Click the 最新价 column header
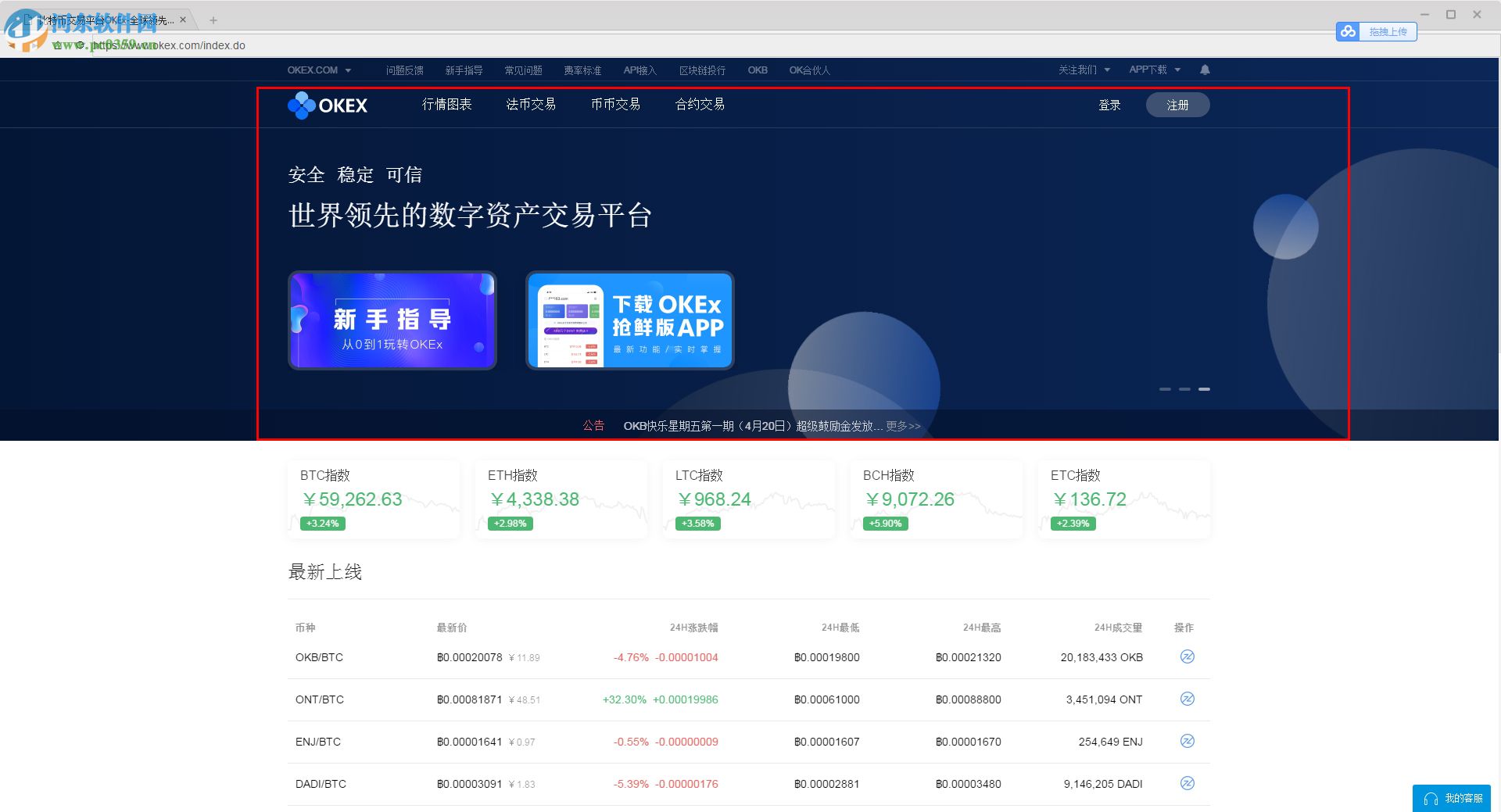 click(x=452, y=628)
